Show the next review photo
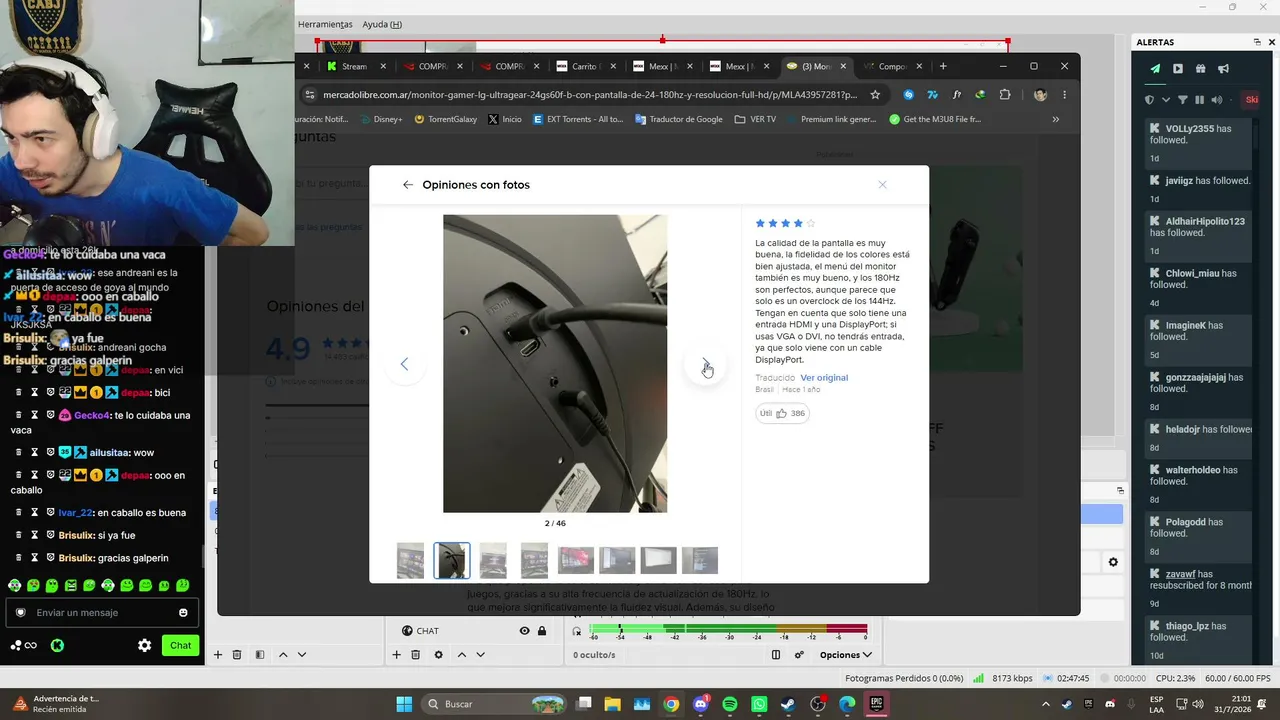1280x720 pixels. 706,365
